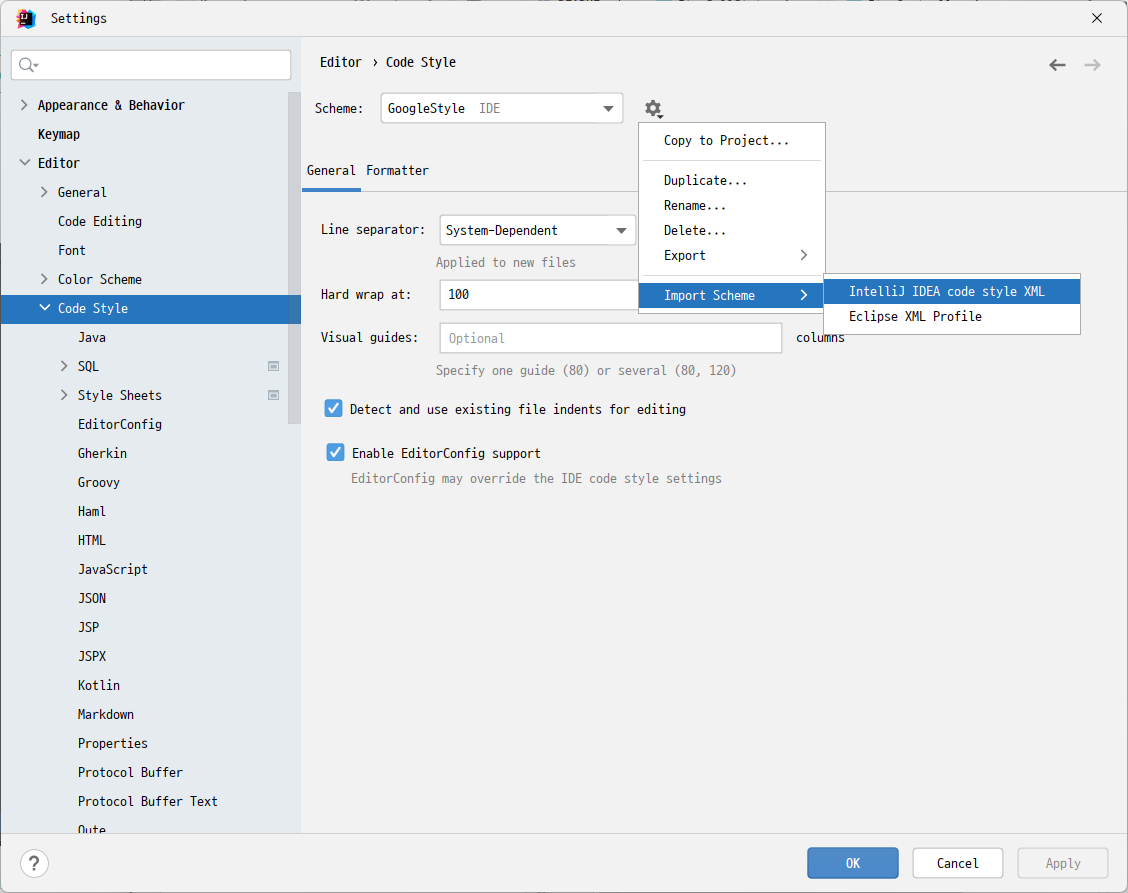Close the Settings dialog

tap(1096, 18)
